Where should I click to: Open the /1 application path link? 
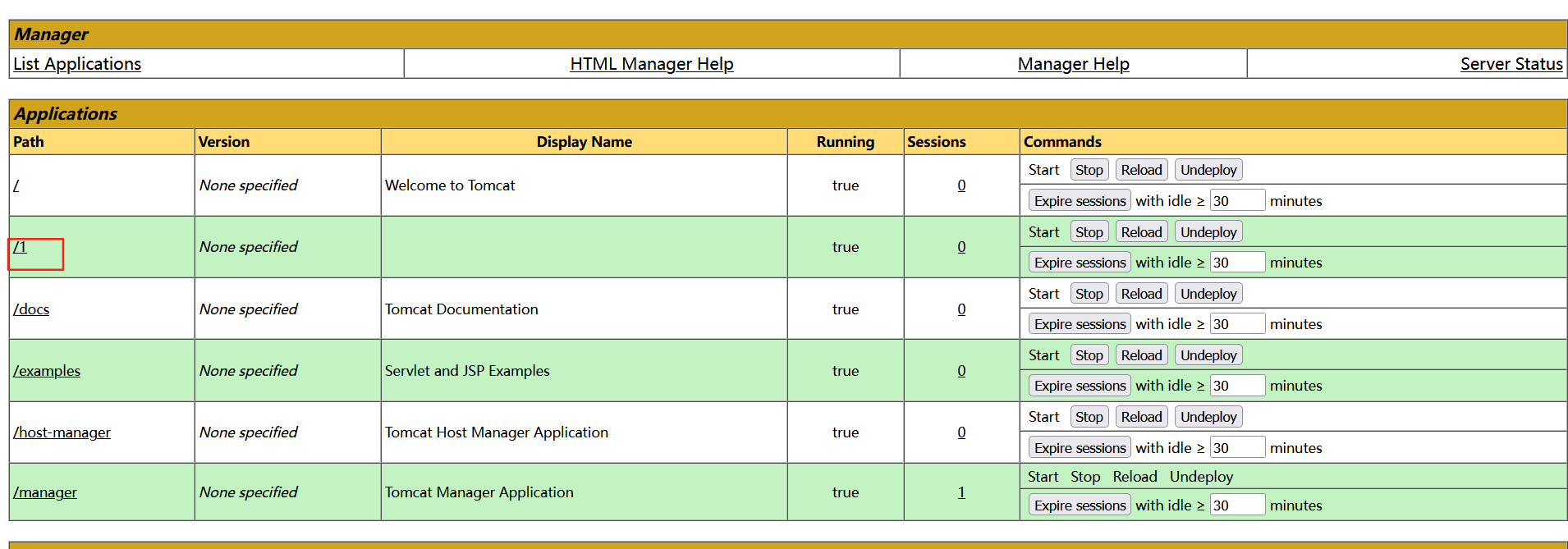pyautogui.click(x=20, y=247)
